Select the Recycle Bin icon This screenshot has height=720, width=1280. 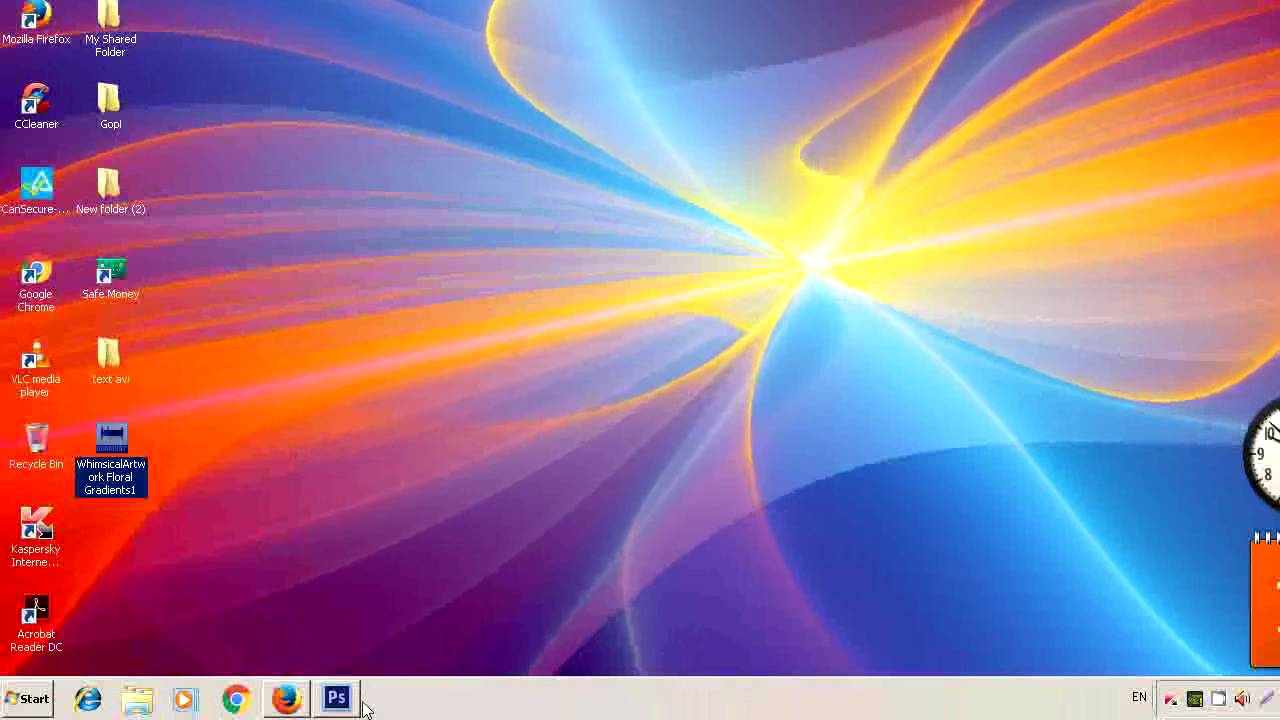[36, 447]
